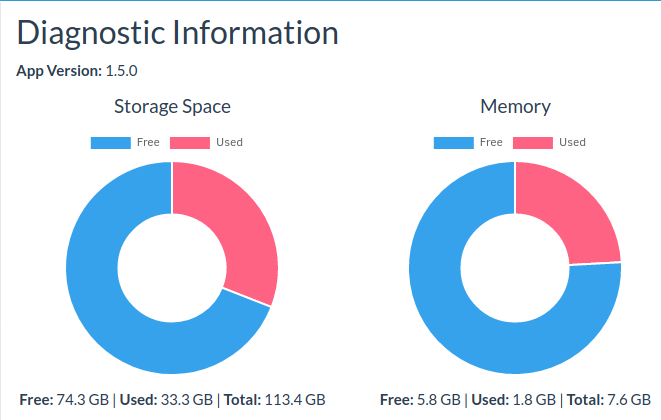Toggle the Used label in Memory legend

coord(572,142)
